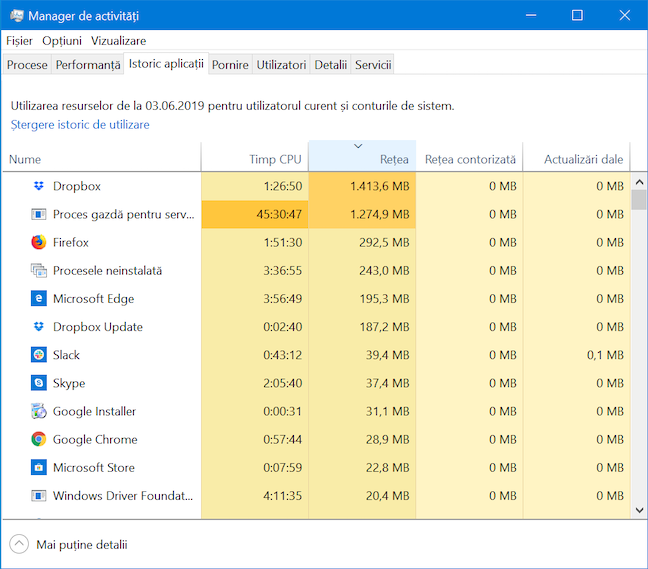
Task: Click the 1.413,6 MB network cell
Action: (362, 186)
